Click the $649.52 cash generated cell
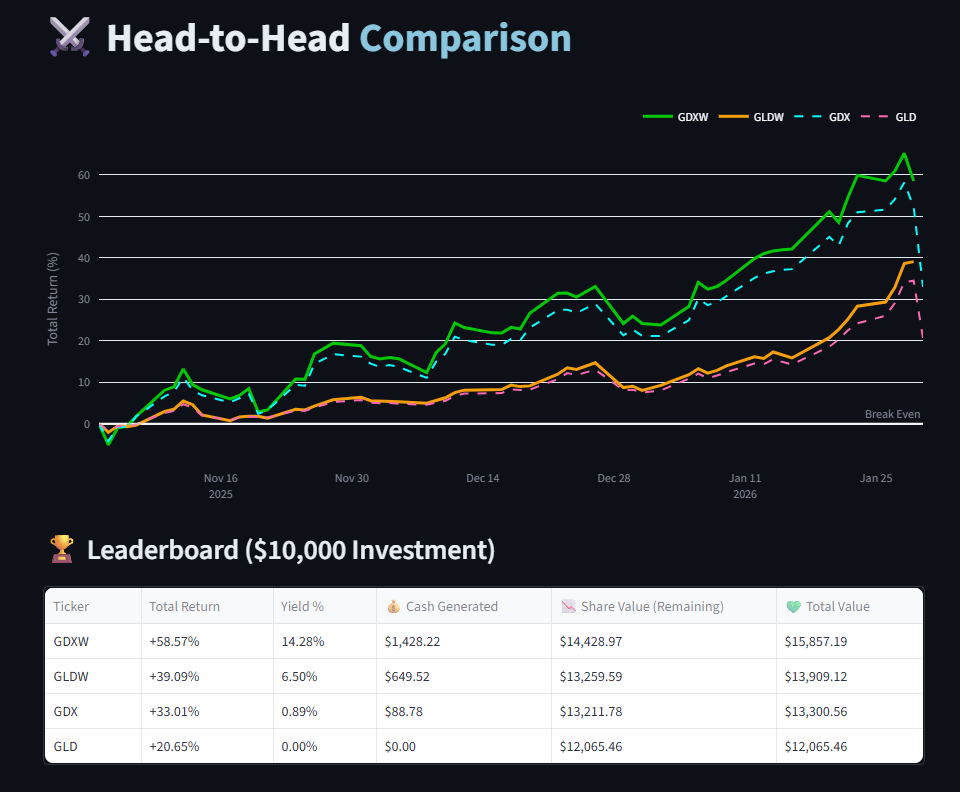 point(464,676)
